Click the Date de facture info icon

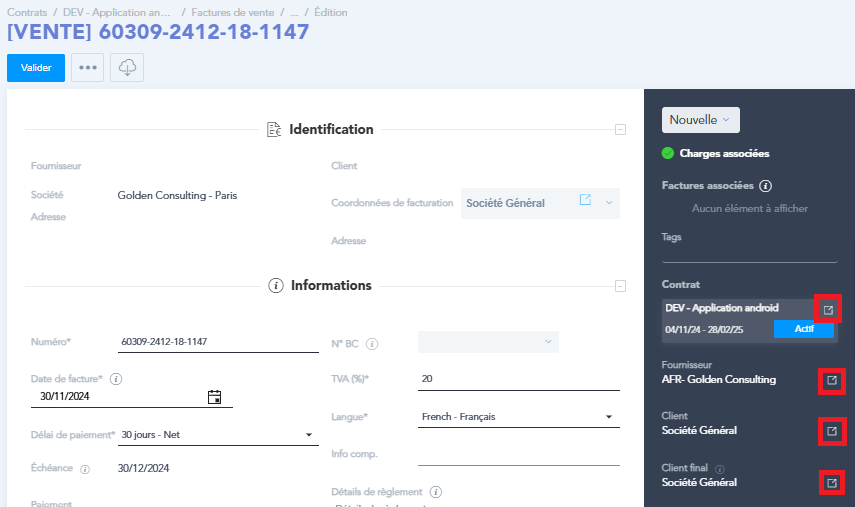coord(116,379)
